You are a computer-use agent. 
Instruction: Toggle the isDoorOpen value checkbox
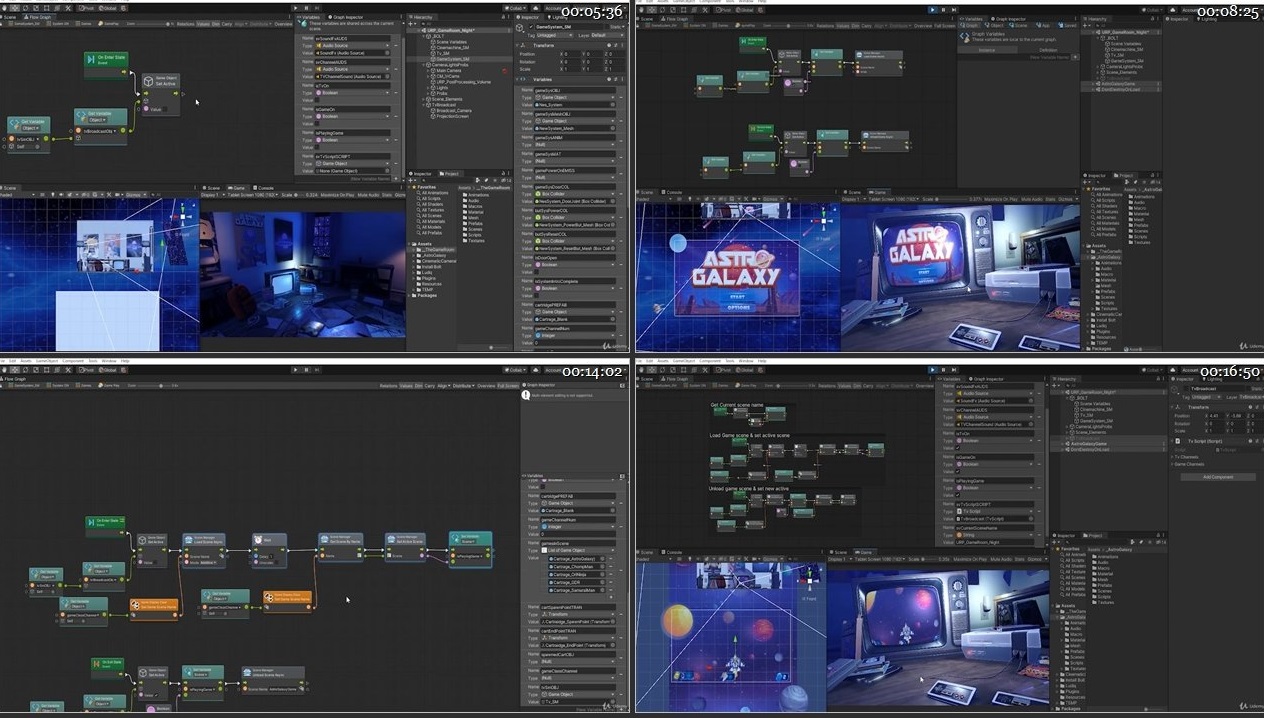537,273
